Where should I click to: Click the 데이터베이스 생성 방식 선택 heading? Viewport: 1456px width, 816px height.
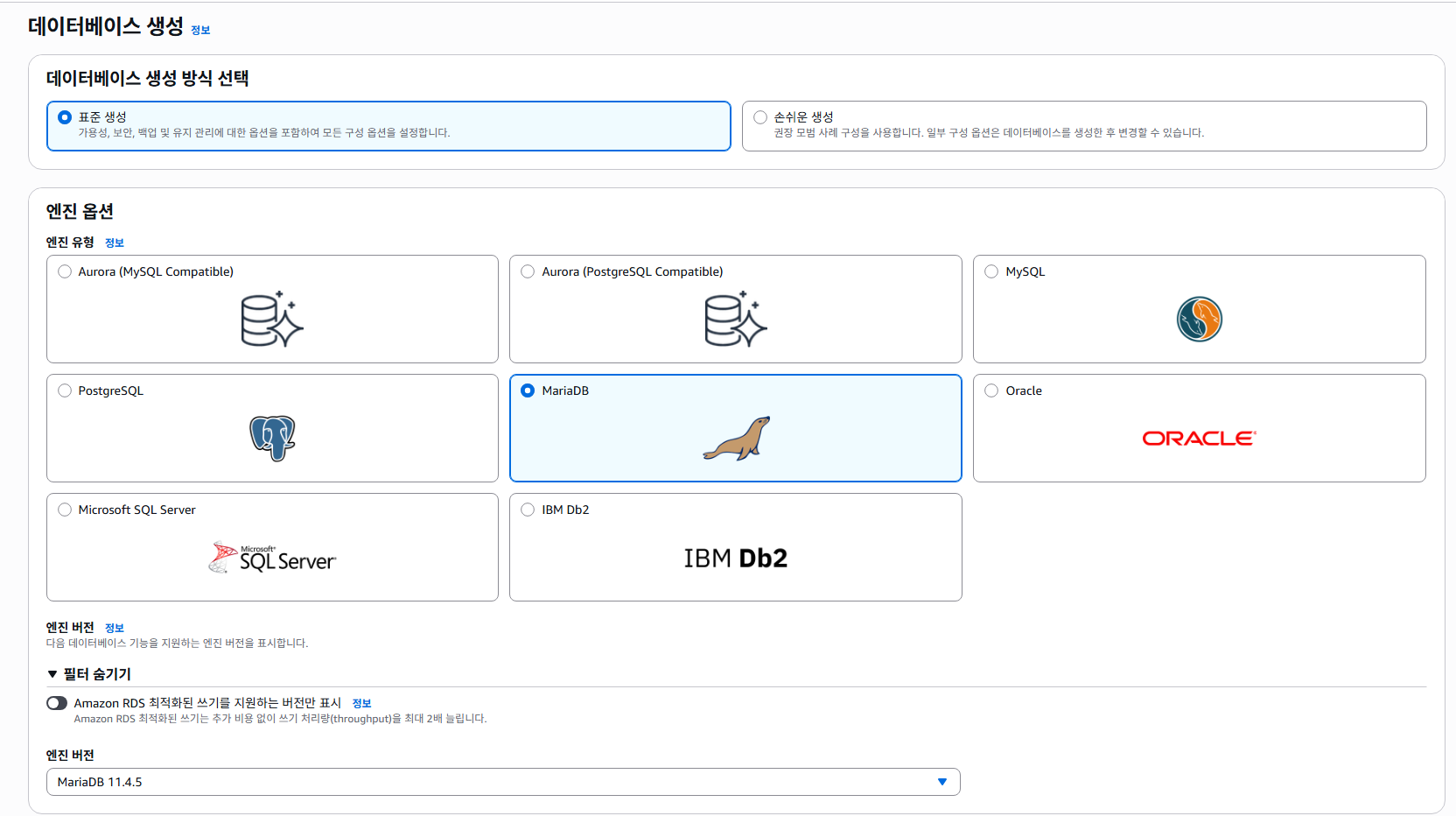pos(147,78)
